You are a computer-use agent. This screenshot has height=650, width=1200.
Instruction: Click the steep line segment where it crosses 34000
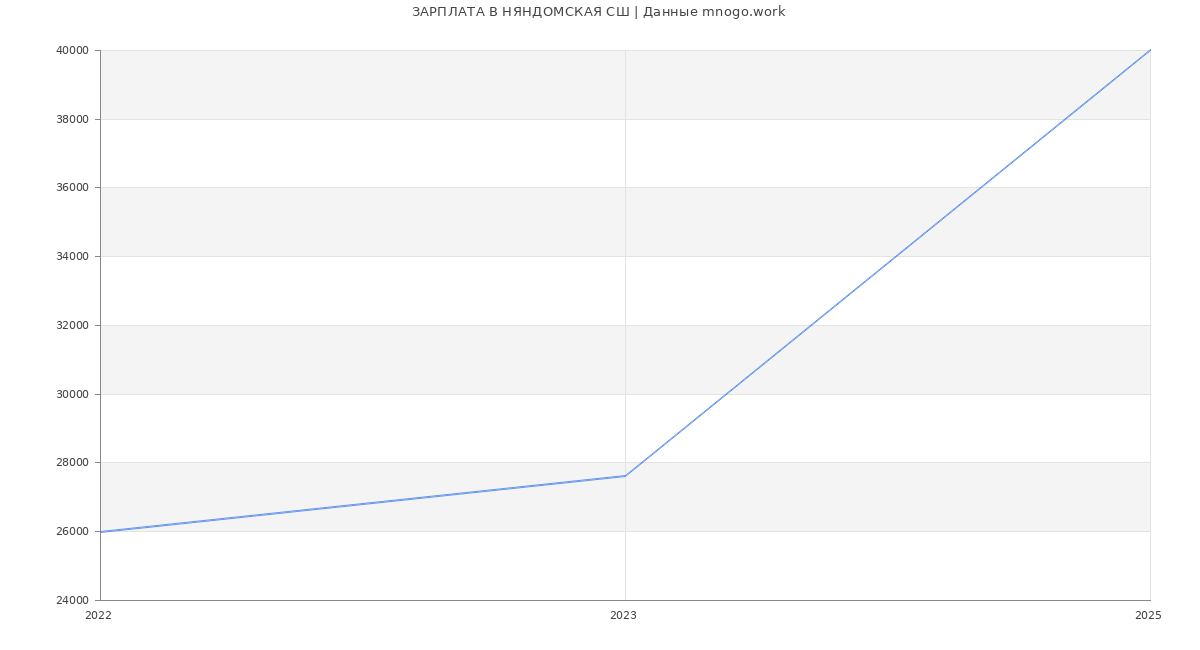896,256
